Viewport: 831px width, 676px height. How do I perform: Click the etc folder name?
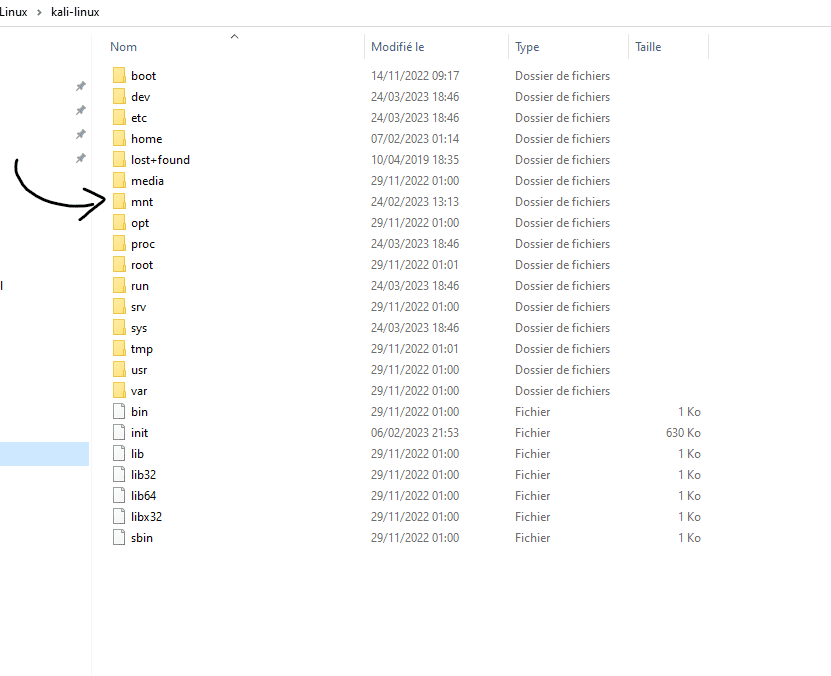pyautogui.click(x=139, y=118)
